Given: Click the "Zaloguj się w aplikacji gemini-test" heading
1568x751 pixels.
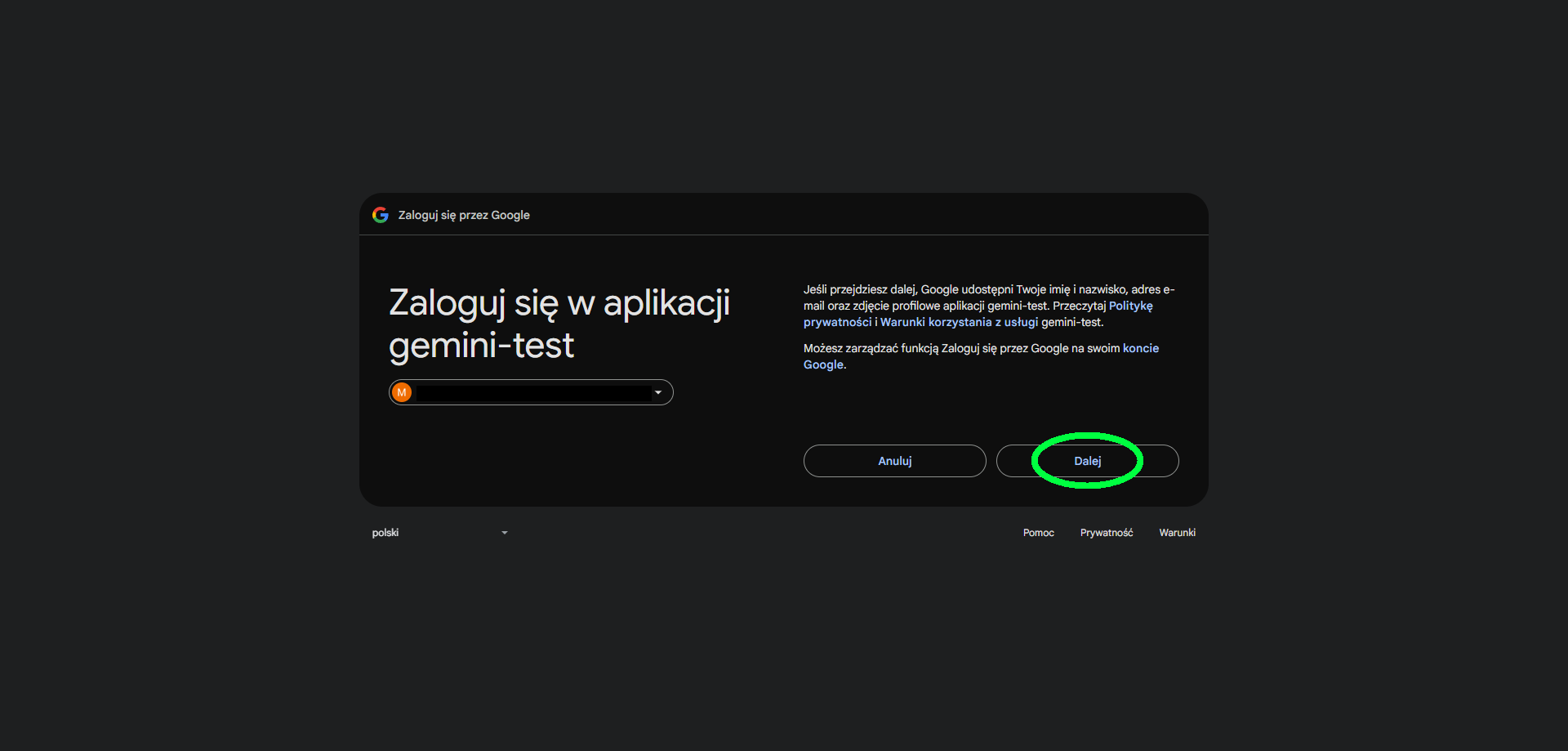Looking at the screenshot, I should [x=559, y=324].
